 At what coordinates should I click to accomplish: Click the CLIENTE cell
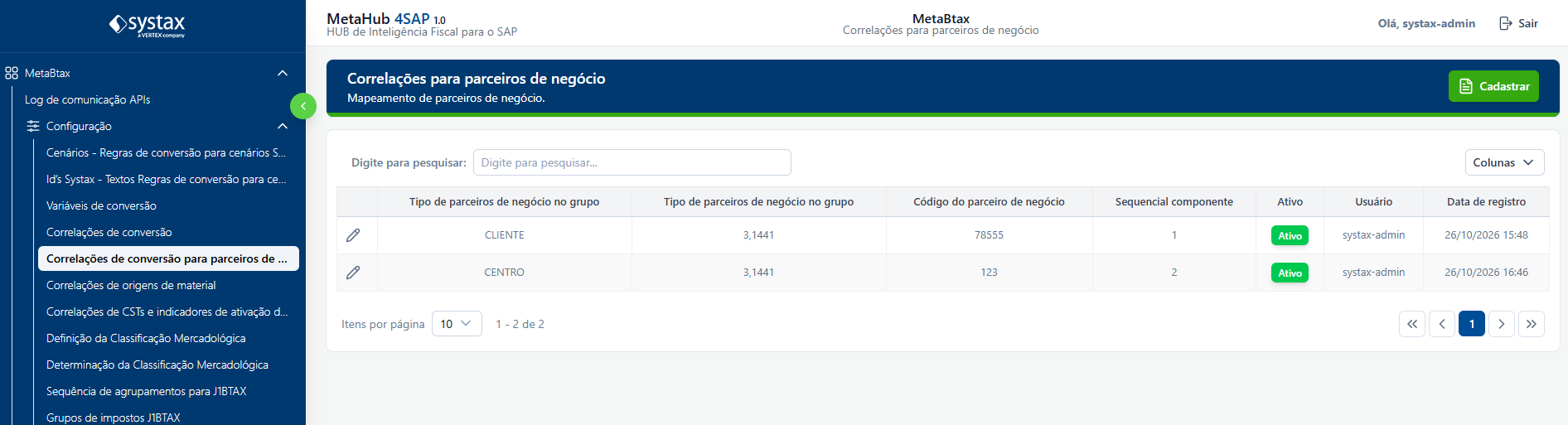(x=504, y=235)
